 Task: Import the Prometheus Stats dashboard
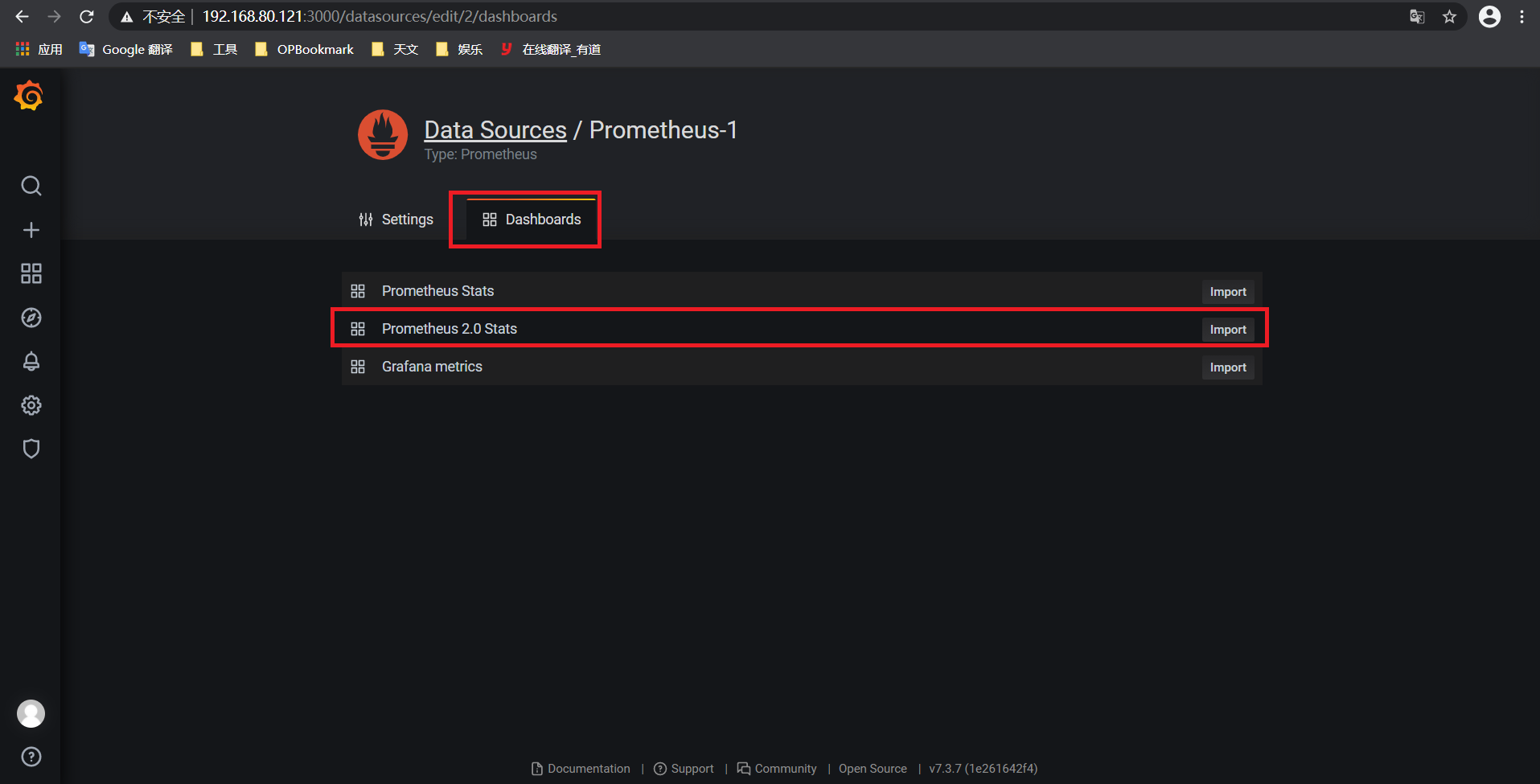tap(1228, 292)
